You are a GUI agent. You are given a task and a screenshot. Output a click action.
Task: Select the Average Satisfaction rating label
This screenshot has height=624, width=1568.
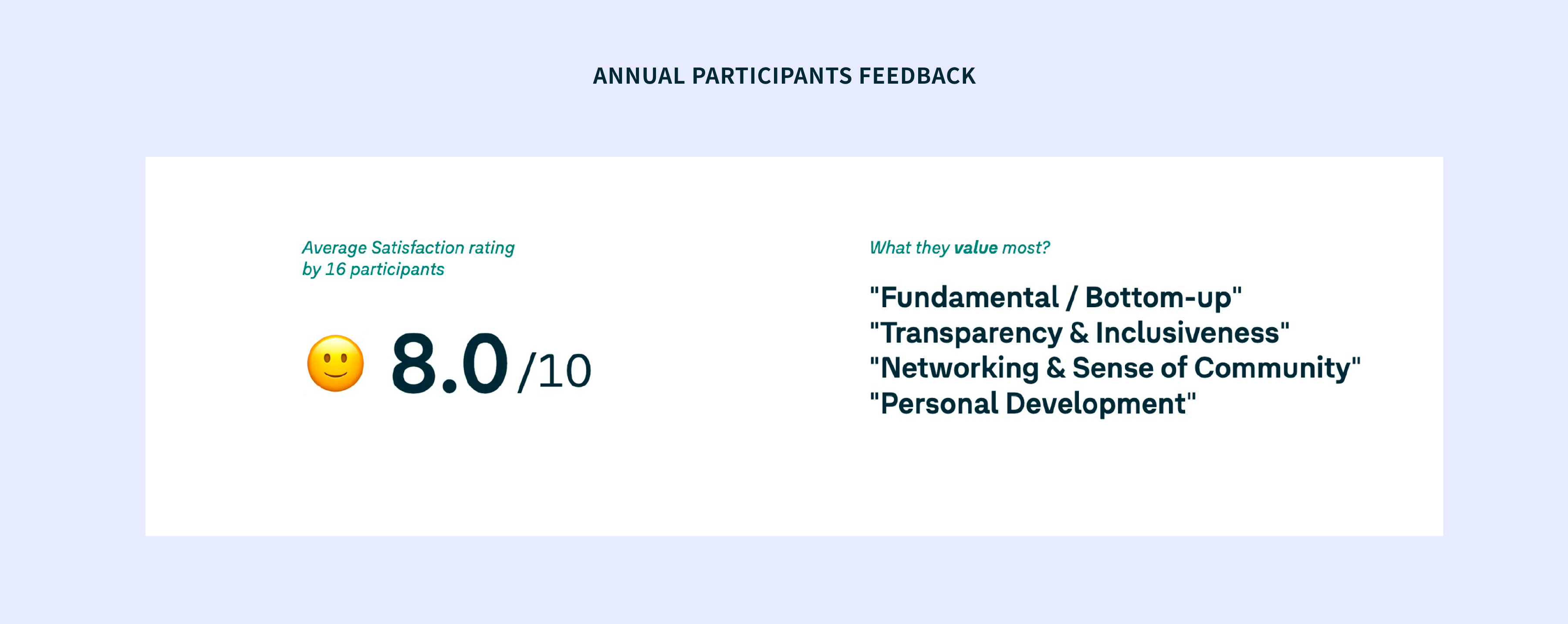(x=408, y=248)
